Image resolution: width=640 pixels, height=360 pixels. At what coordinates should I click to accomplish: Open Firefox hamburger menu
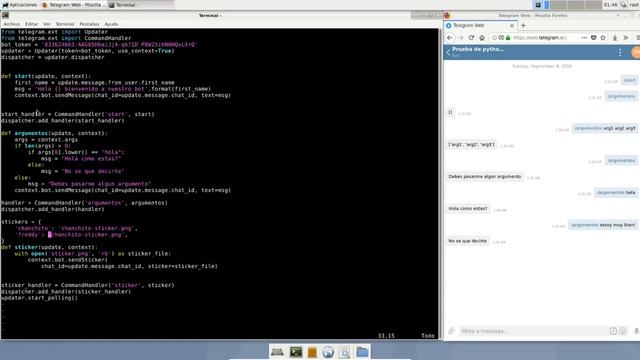(x=638, y=38)
